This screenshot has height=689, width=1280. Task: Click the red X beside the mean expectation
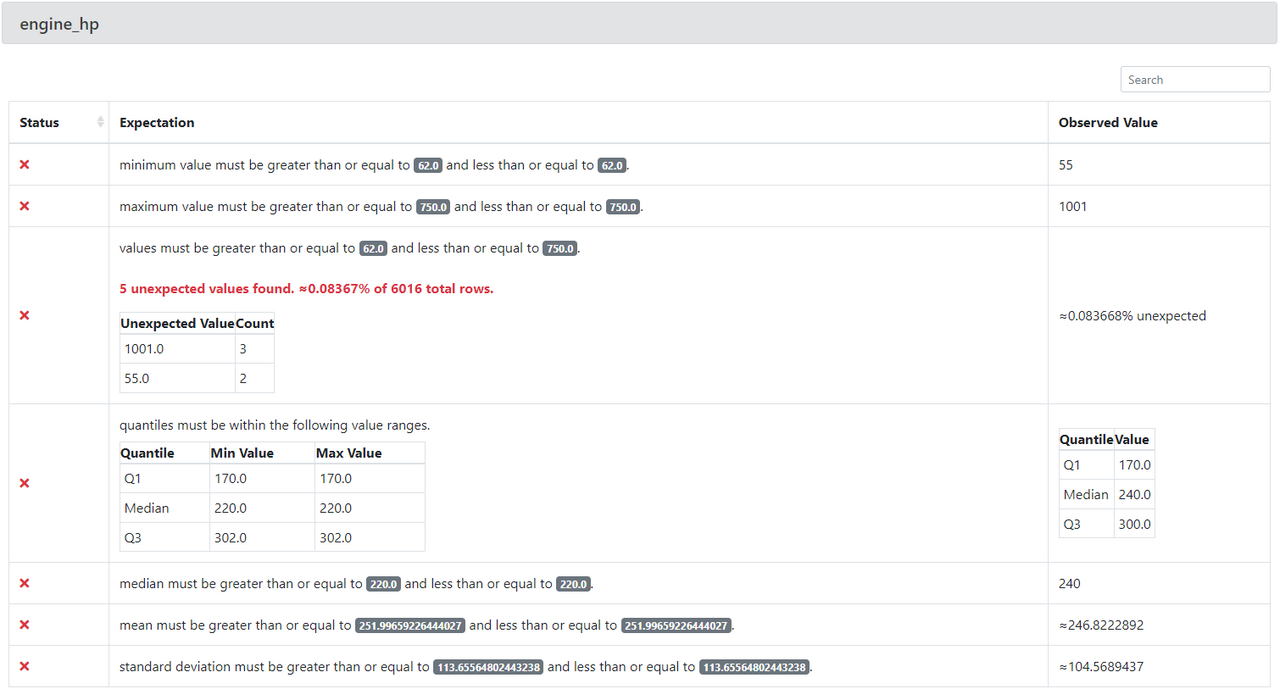click(25, 625)
